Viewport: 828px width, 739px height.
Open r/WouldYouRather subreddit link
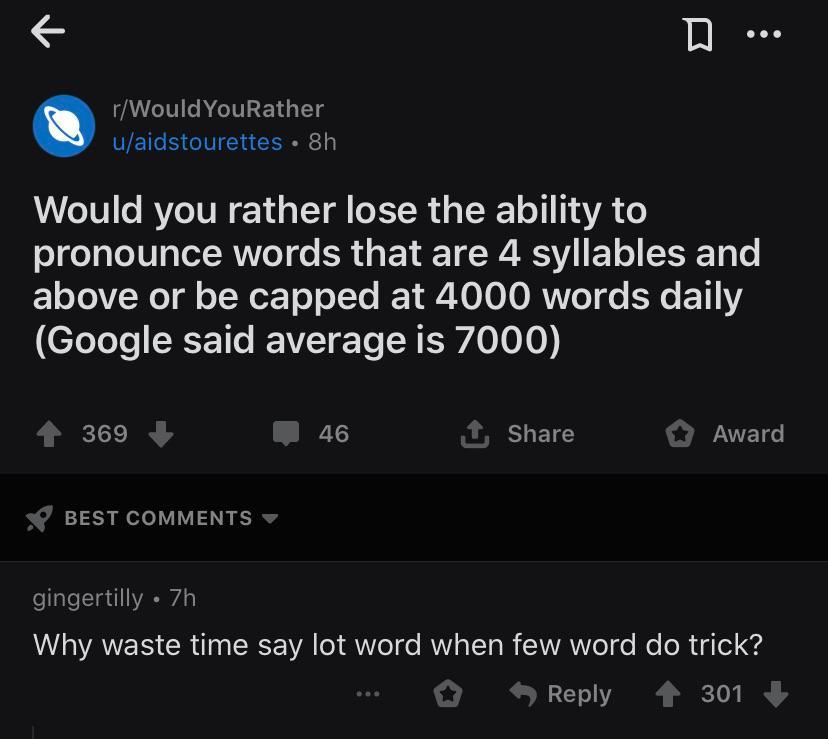(x=218, y=108)
